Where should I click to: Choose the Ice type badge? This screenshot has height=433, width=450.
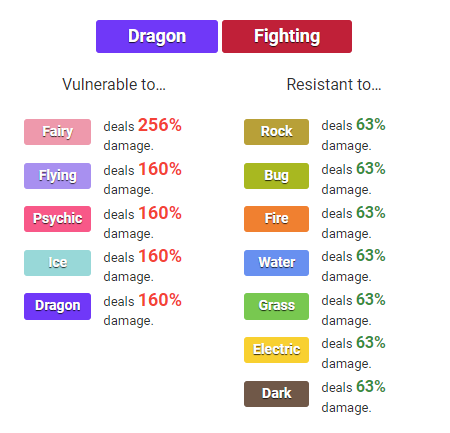tap(57, 263)
